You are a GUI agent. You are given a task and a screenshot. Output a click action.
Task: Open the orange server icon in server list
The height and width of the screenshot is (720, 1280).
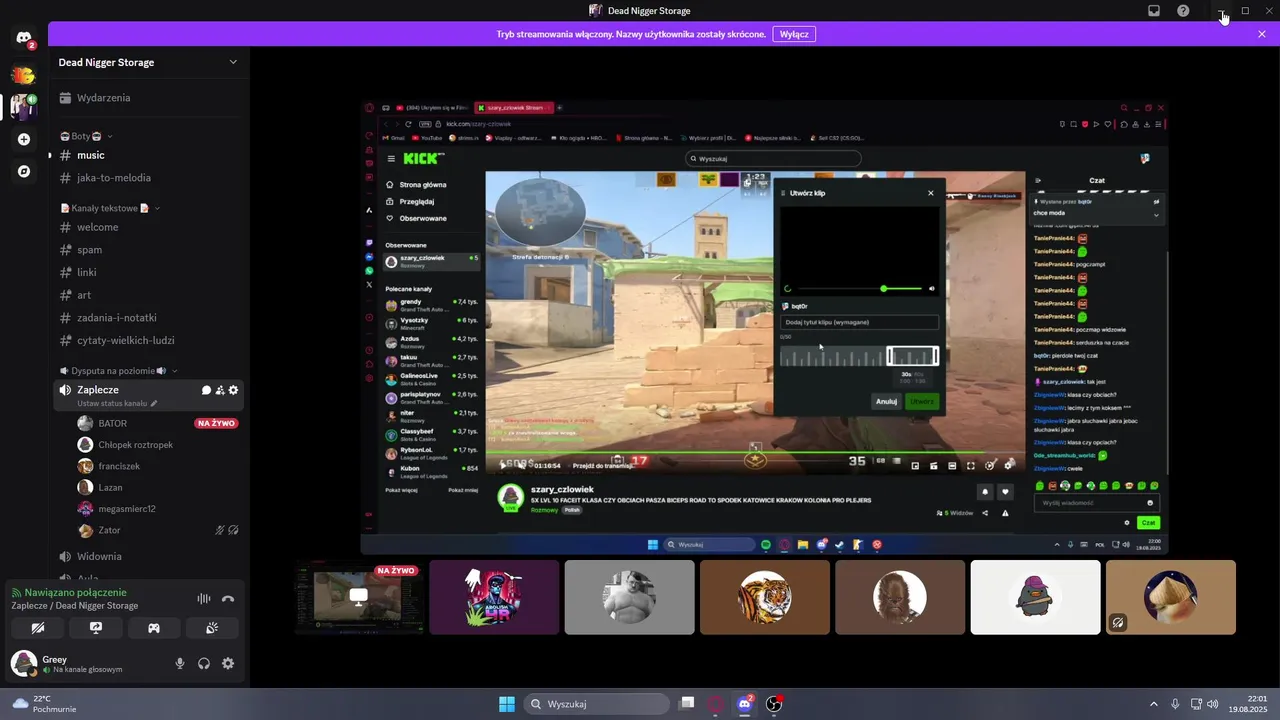24,75
